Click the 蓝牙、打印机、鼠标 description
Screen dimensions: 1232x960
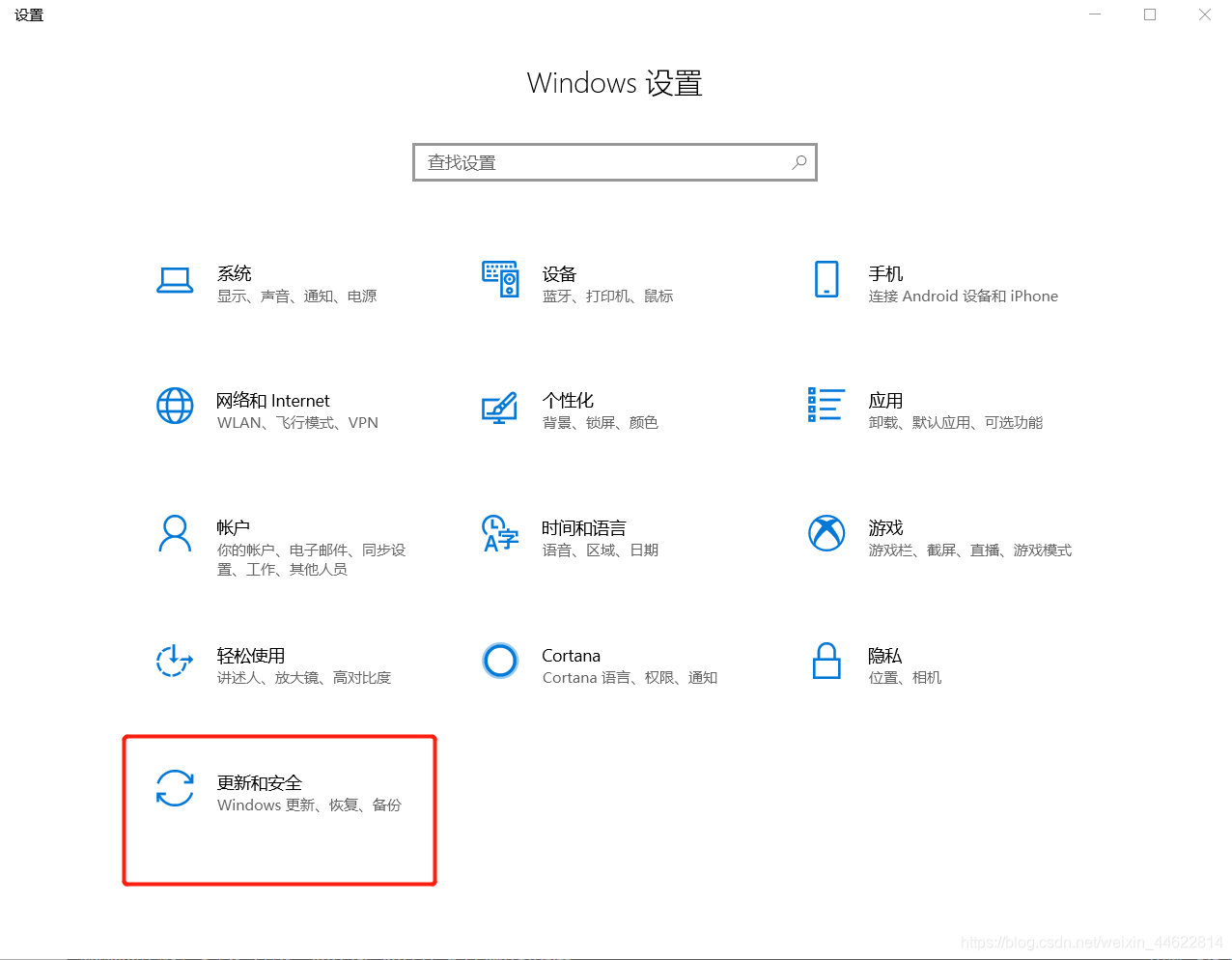[x=607, y=296]
